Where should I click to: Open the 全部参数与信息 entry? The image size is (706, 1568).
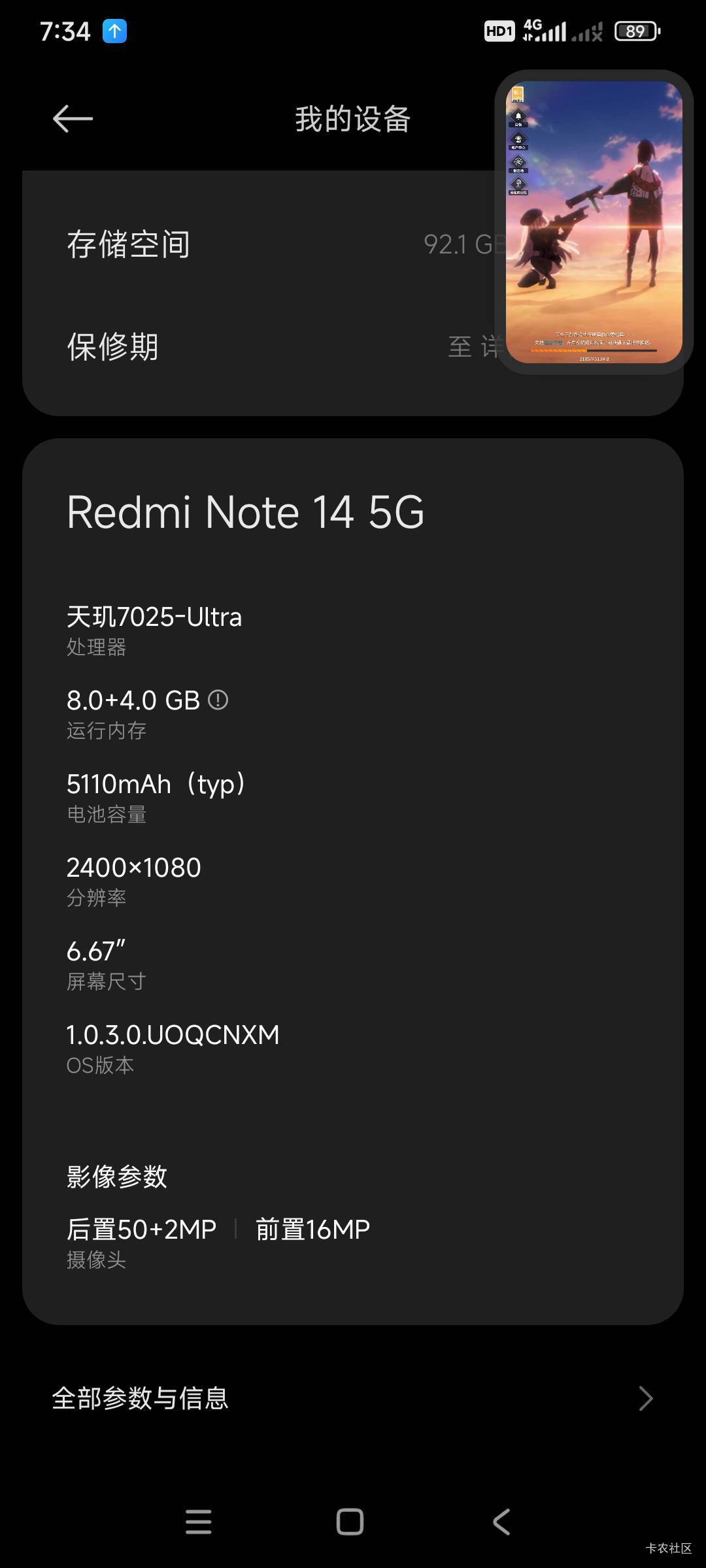coord(353,1399)
